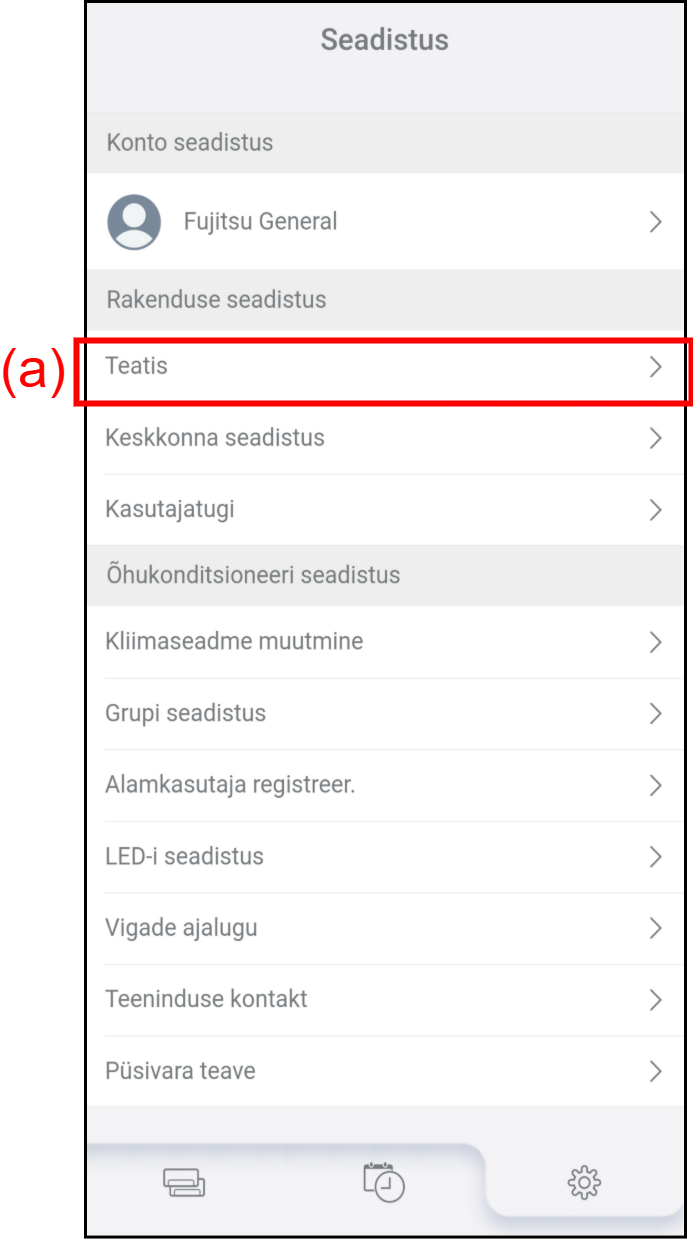Tap the Fujitsu General profile avatar icon
The height and width of the screenshot is (1239, 693).
point(134,222)
